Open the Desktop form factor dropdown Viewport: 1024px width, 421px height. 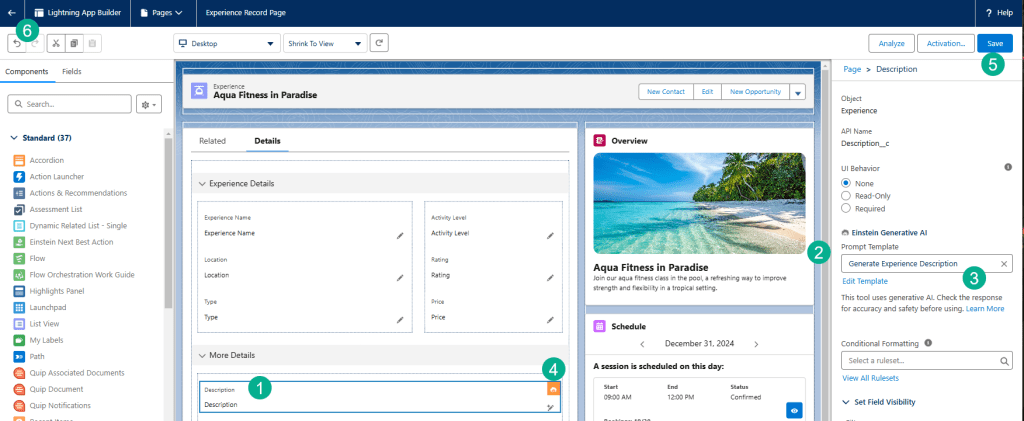(x=226, y=44)
